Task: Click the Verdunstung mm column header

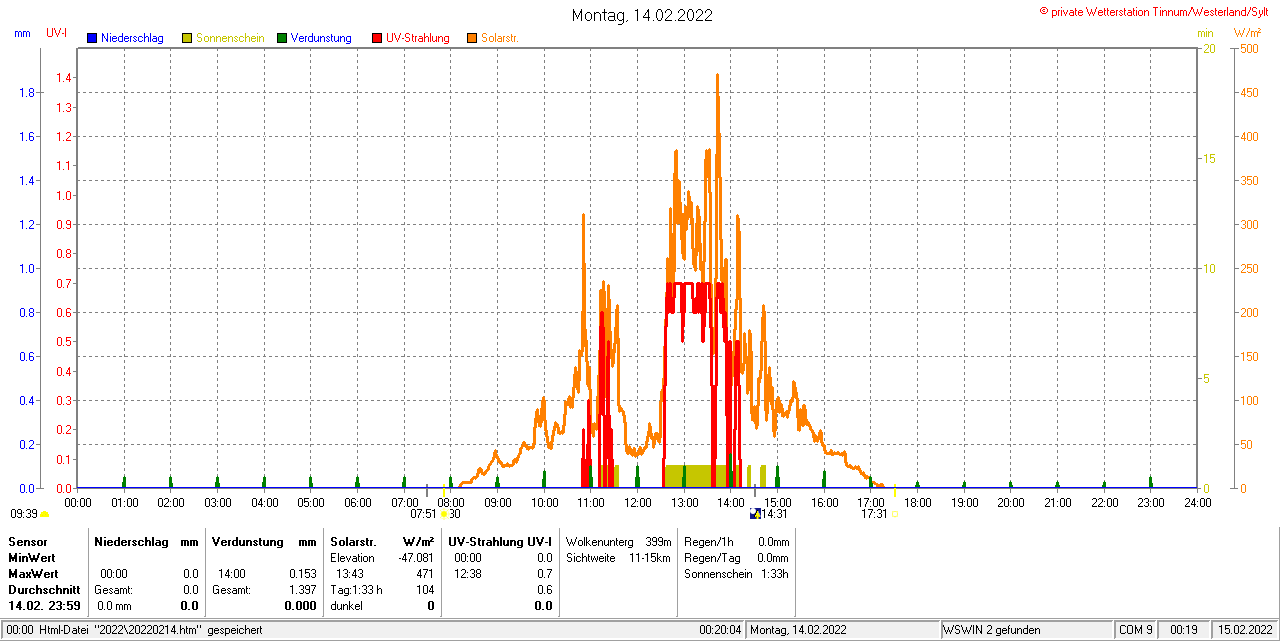Action: point(264,541)
